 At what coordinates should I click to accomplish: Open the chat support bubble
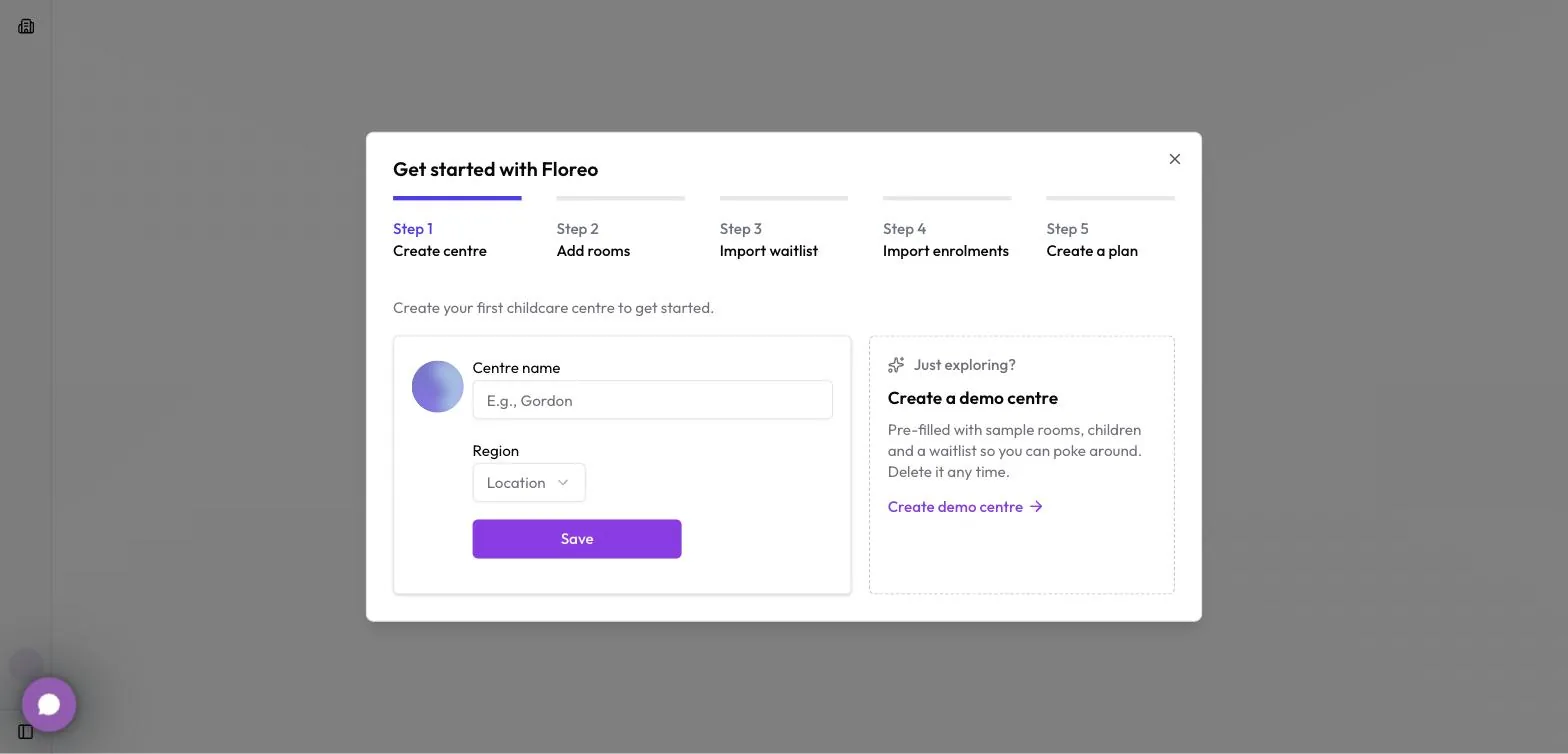click(x=49, y=705)
